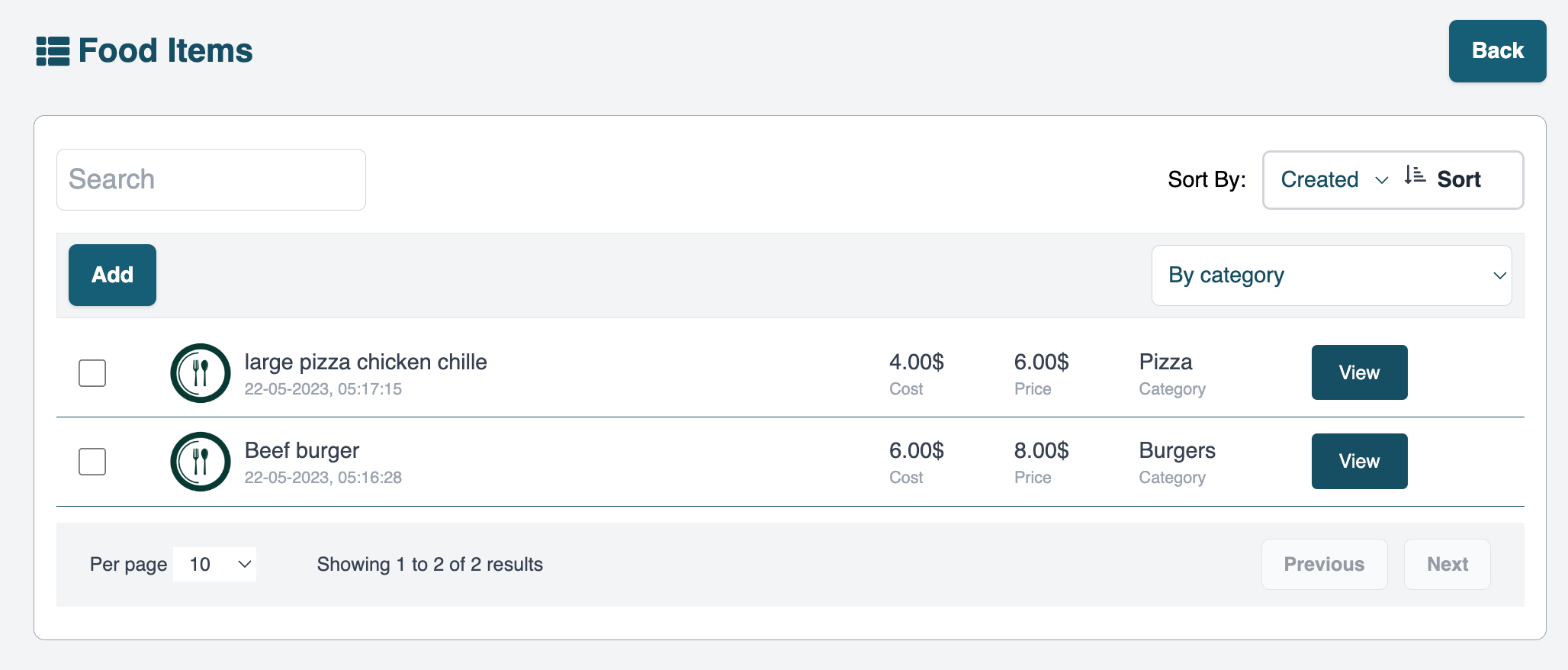View the Beef burger item
1568x670 pixels.
(1359, 462)
